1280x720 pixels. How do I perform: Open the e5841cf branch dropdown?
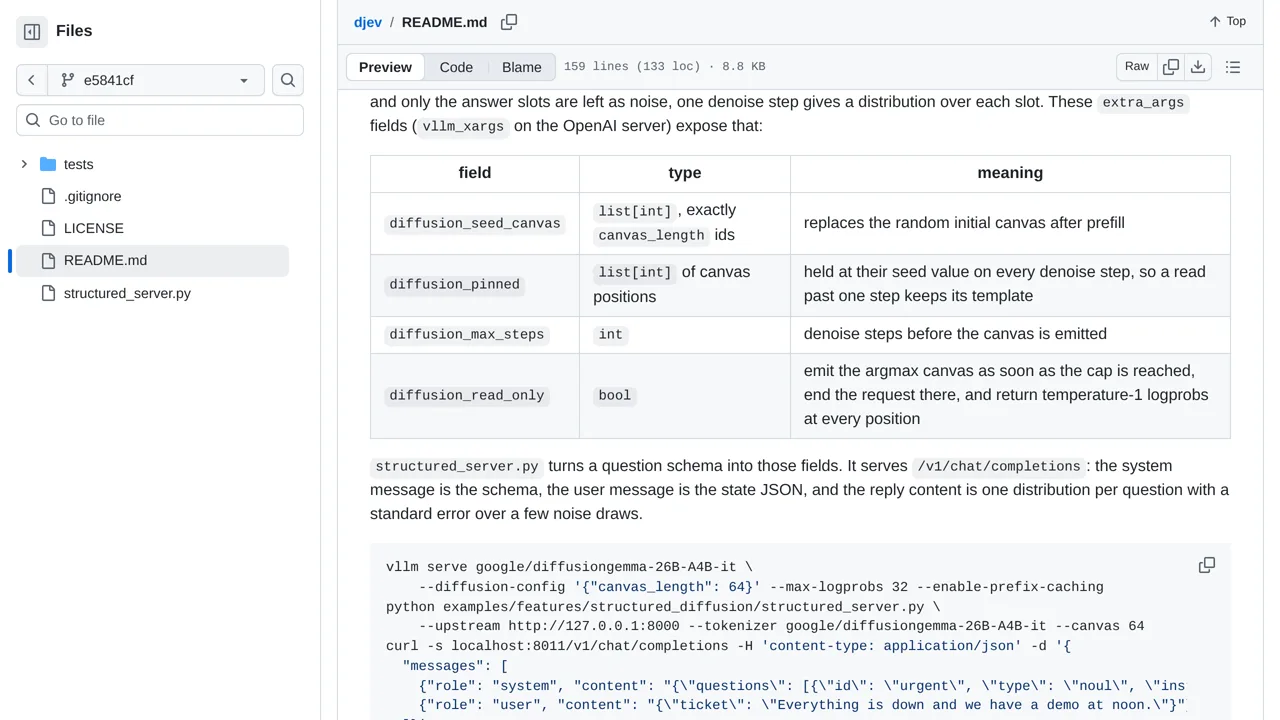[156, 80]
